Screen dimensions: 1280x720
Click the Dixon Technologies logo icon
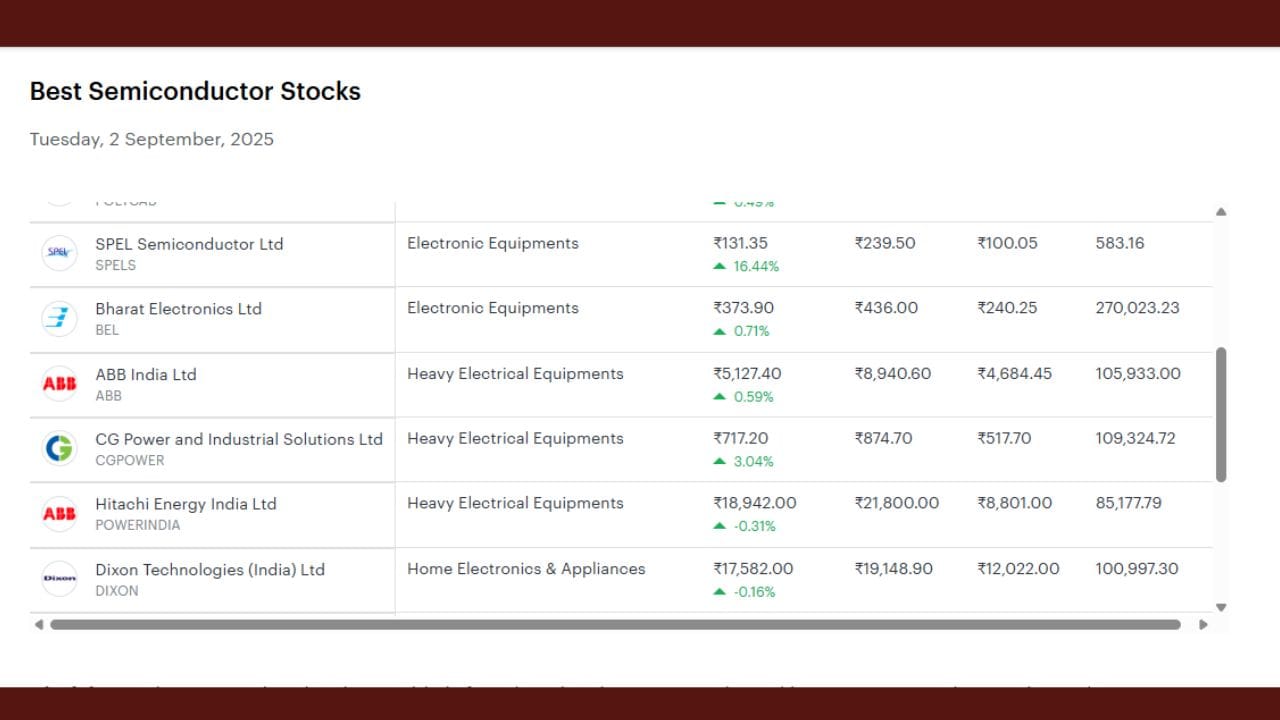tap(60, 579)
